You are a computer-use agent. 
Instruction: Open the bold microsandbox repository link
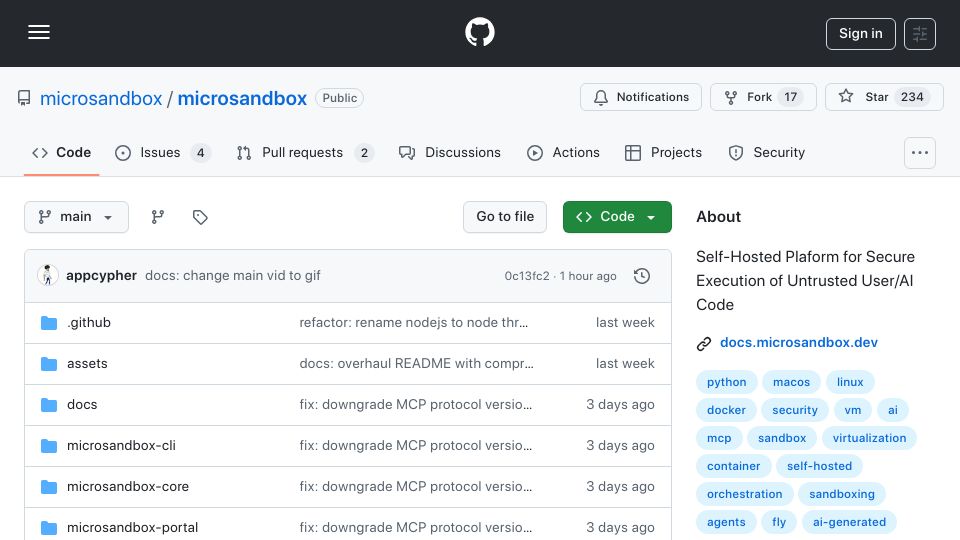click(242, 99)
